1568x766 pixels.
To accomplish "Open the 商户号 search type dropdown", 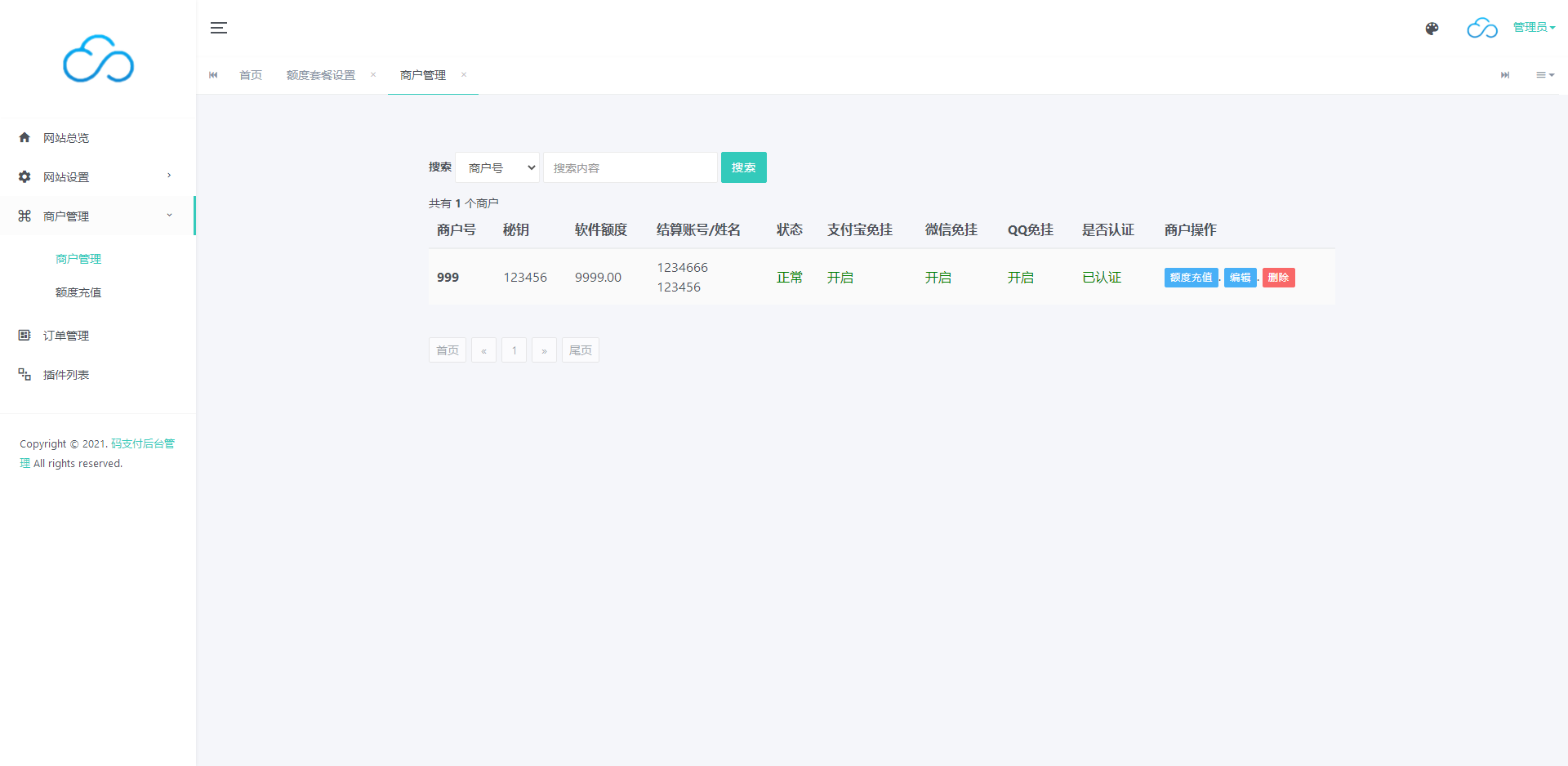I will pyautogui.click(x=497, y=168).
